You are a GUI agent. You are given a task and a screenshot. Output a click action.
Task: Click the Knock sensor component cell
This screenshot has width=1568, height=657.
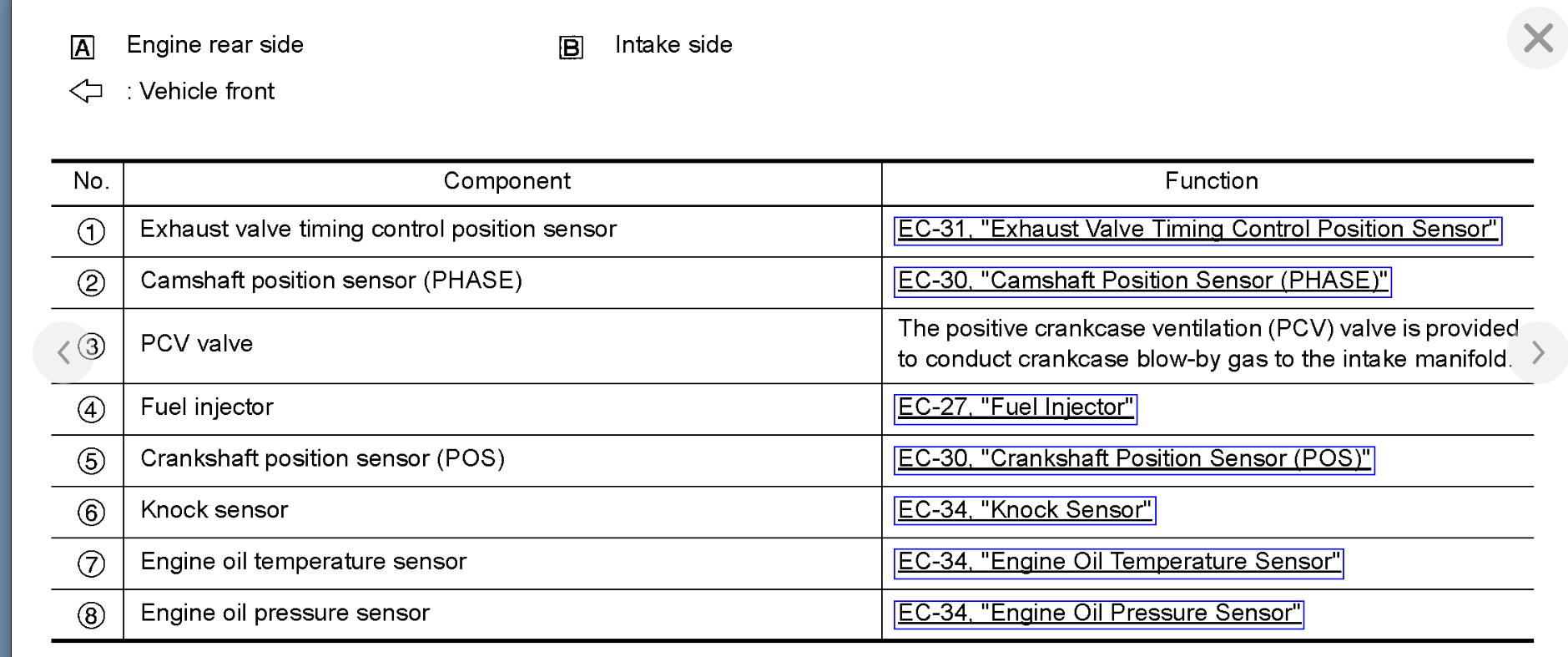pos(214,510)
